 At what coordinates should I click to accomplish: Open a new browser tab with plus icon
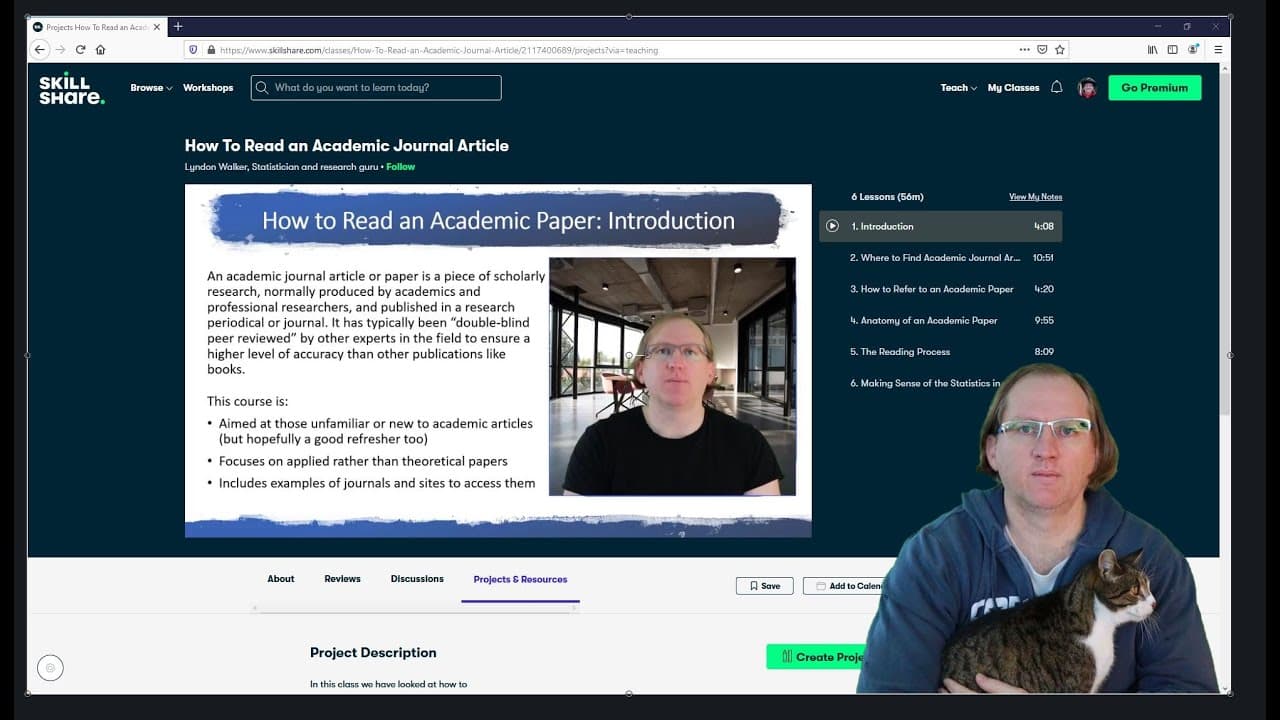tap(178, 26)
